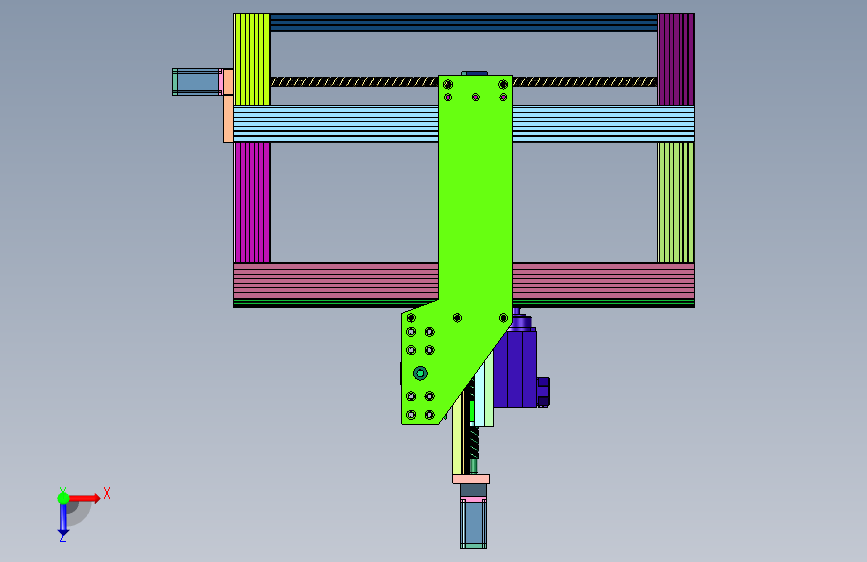Pick the dark blue top crossbeam
The height and width of the screenshot is (562, 867).
pyautogui.click(x=463, y=23)
